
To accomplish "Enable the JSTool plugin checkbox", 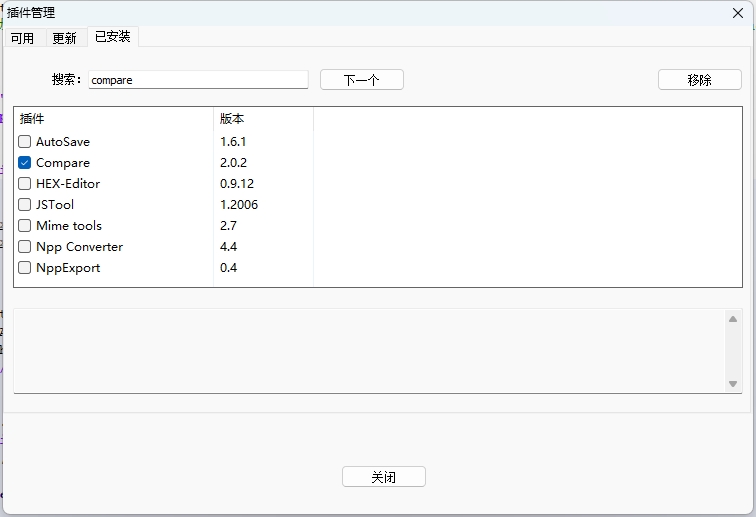I will (25, 205).
